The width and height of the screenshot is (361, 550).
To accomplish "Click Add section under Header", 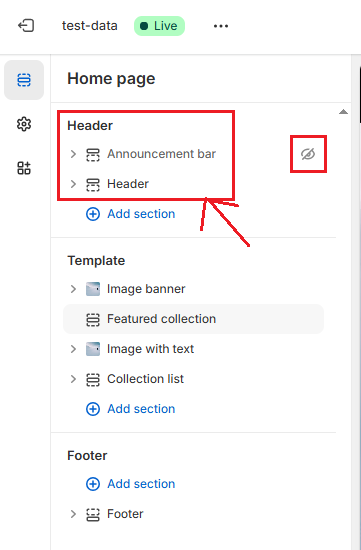I will [131, 214].
